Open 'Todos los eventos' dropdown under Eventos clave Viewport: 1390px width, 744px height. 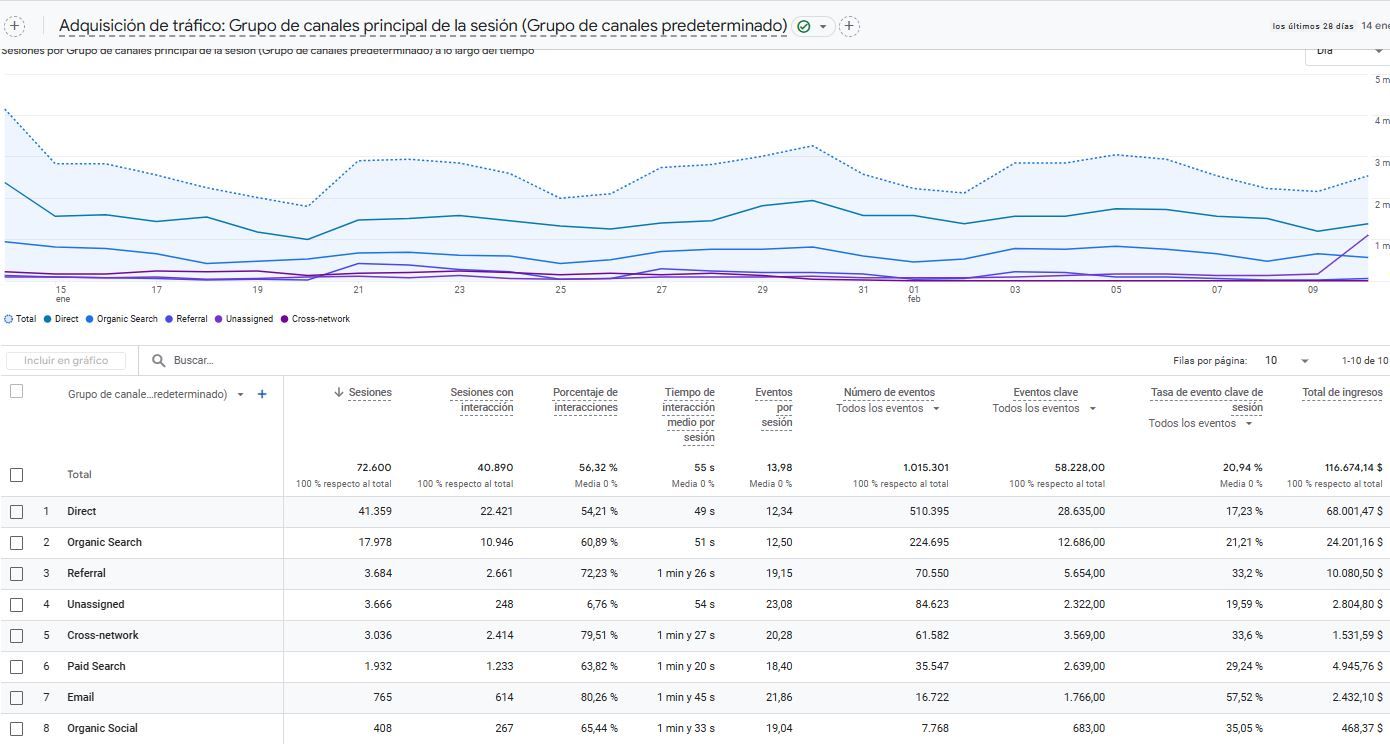(1045, 408)
